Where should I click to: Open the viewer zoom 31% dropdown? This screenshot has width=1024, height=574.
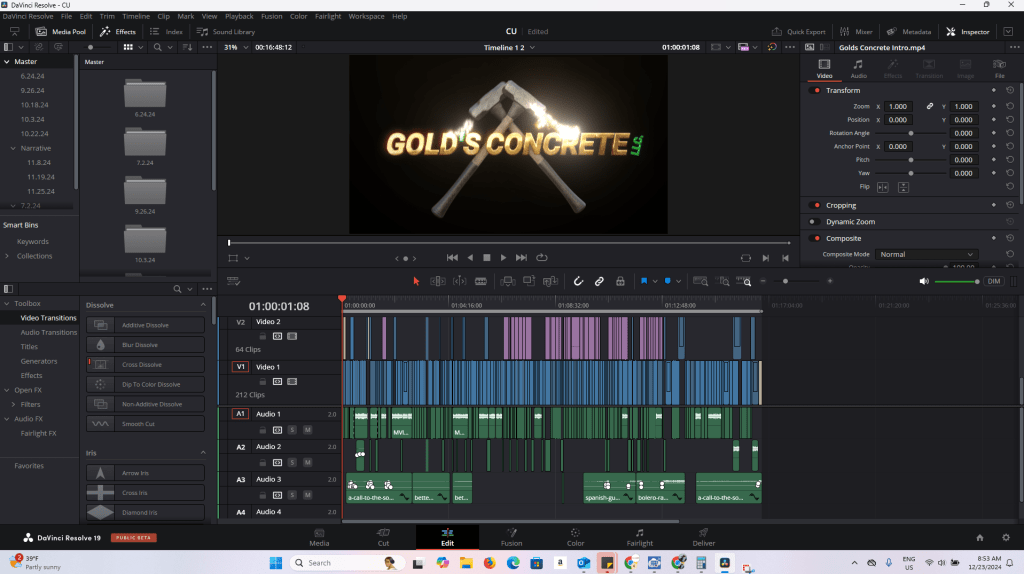[236, 47]
